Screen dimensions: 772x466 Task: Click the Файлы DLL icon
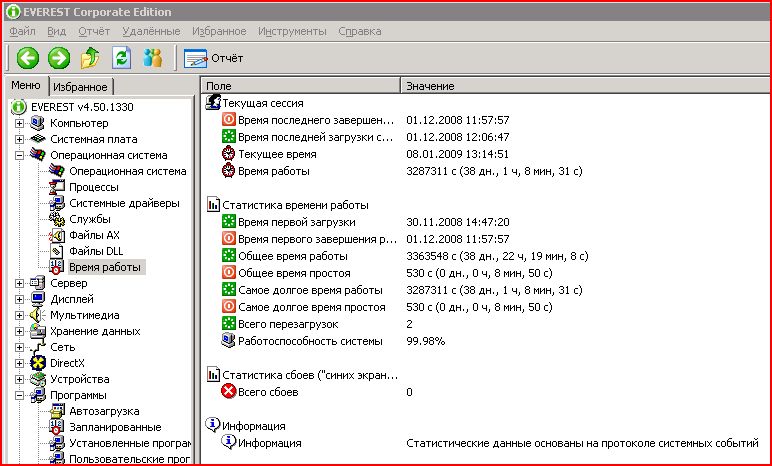[x=57, y=251]
